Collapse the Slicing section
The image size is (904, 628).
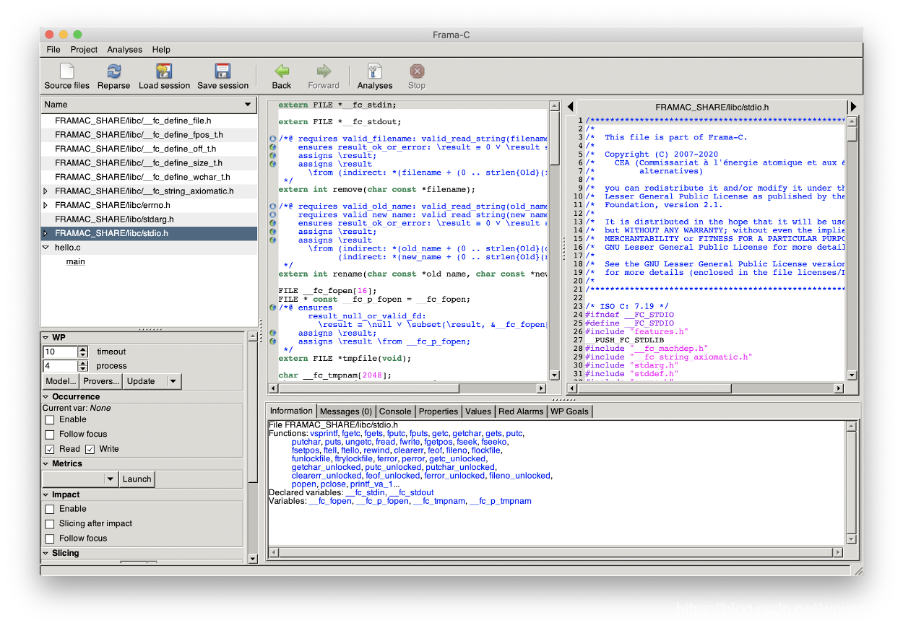(x=46, y=553)
